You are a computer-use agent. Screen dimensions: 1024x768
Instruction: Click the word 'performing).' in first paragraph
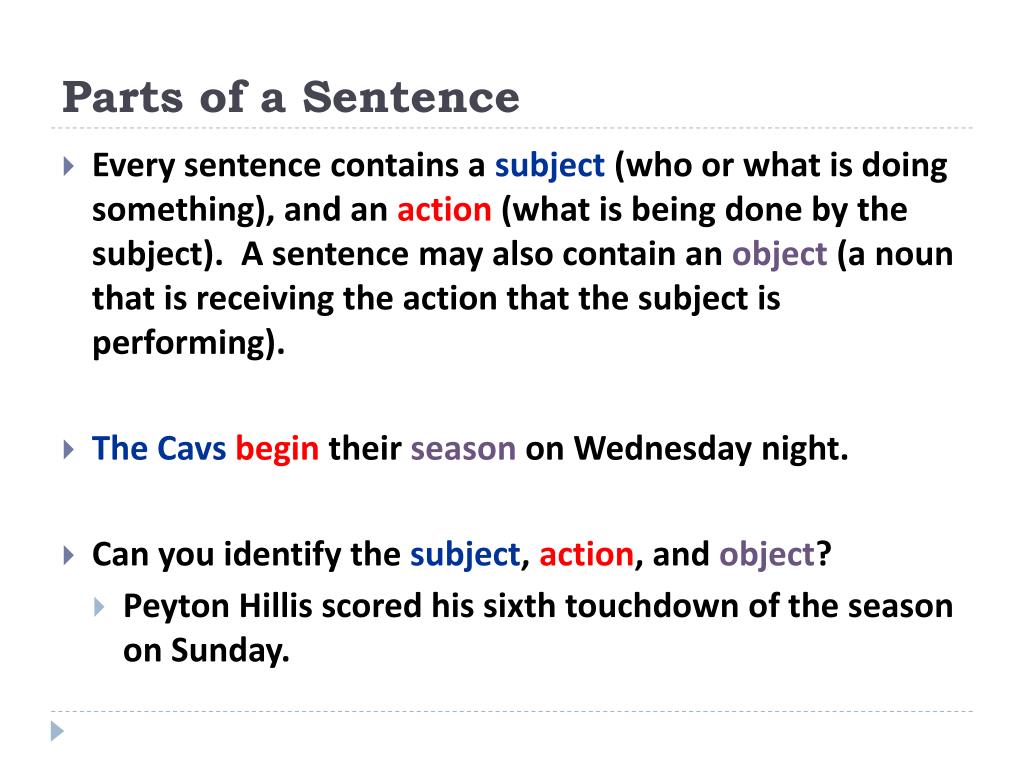(x=188, y=344)
